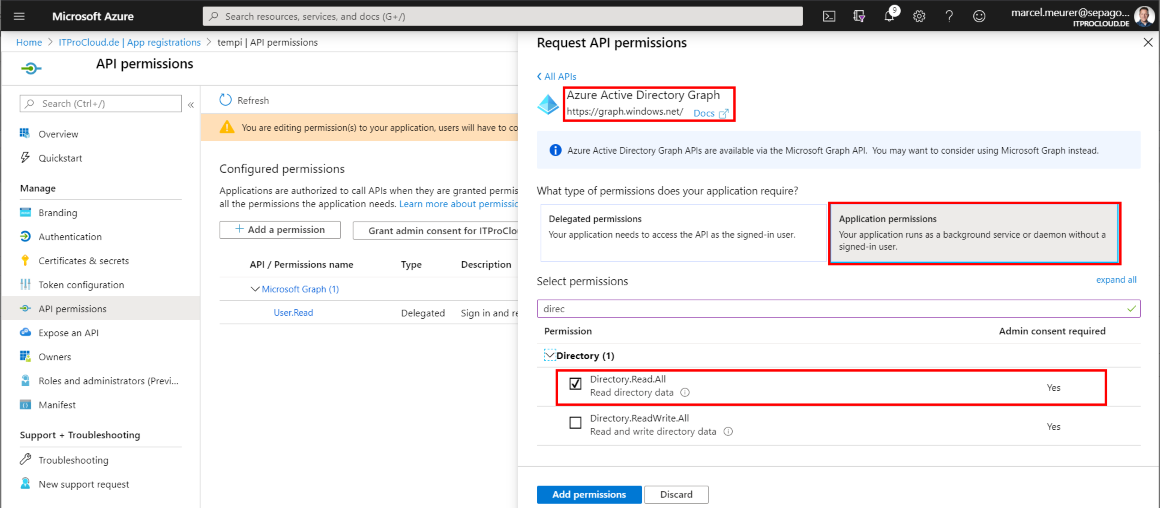Click the Admin consent required column header
This screenshot has width=1160, height=508.
coord(1052,331)
